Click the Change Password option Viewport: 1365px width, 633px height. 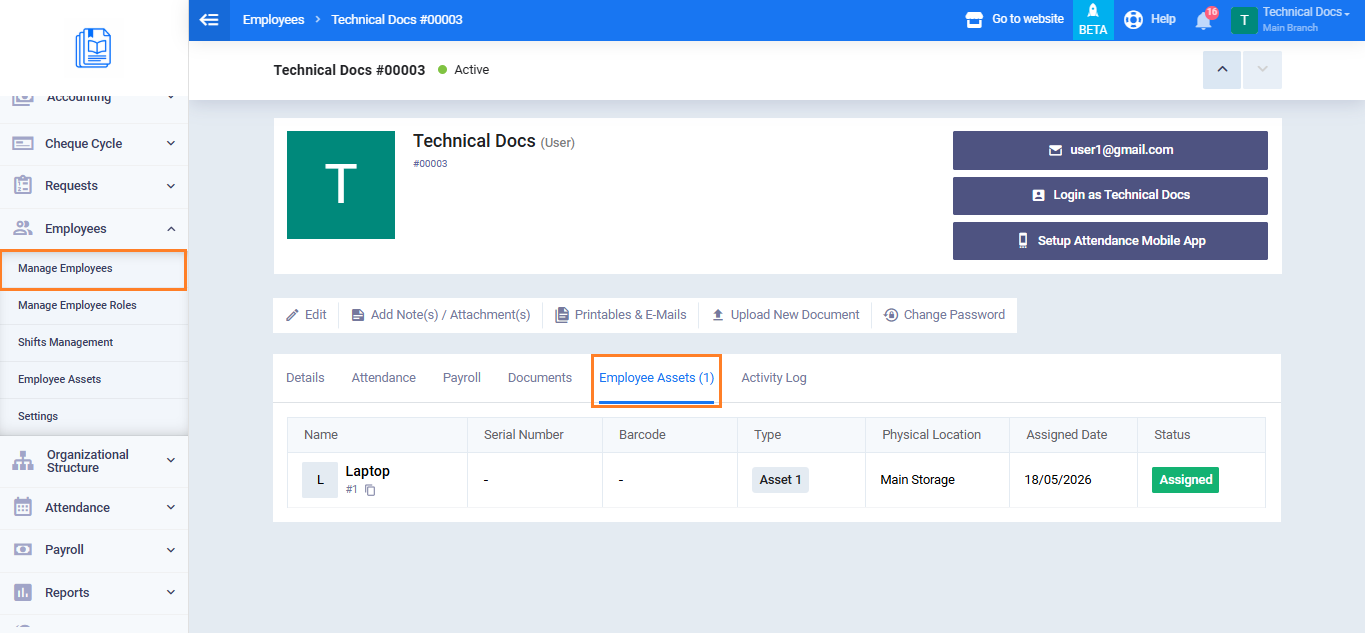pos(944,315)
